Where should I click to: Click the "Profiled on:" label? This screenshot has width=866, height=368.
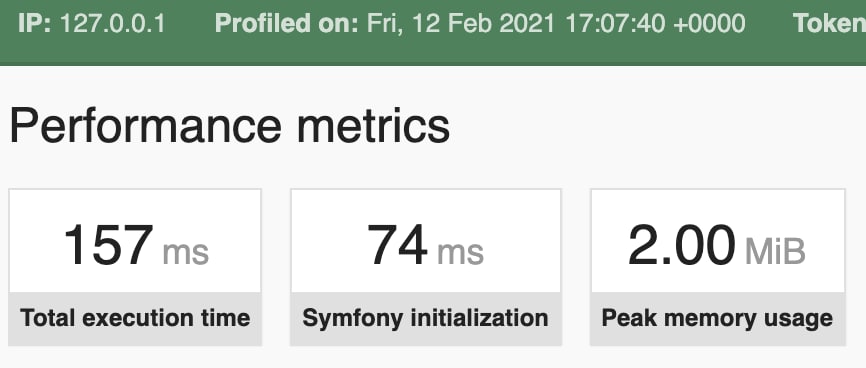[287, 24]
